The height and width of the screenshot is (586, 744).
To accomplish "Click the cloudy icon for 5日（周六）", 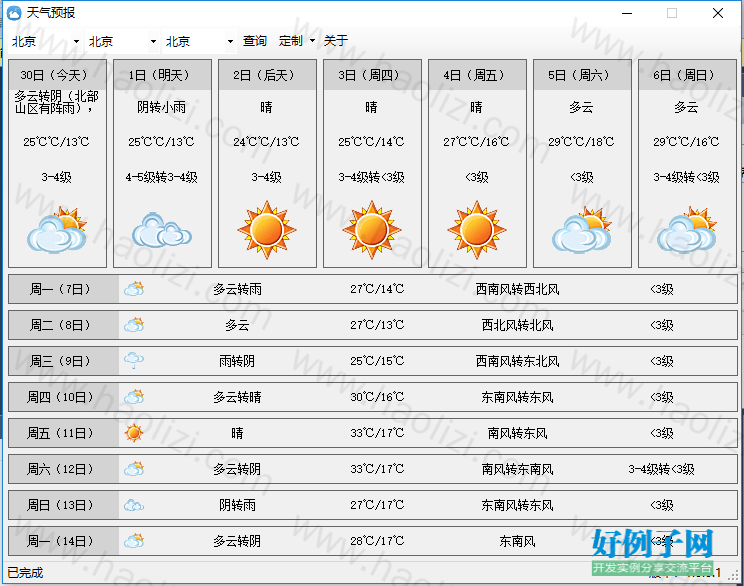I will coord(582,230).
